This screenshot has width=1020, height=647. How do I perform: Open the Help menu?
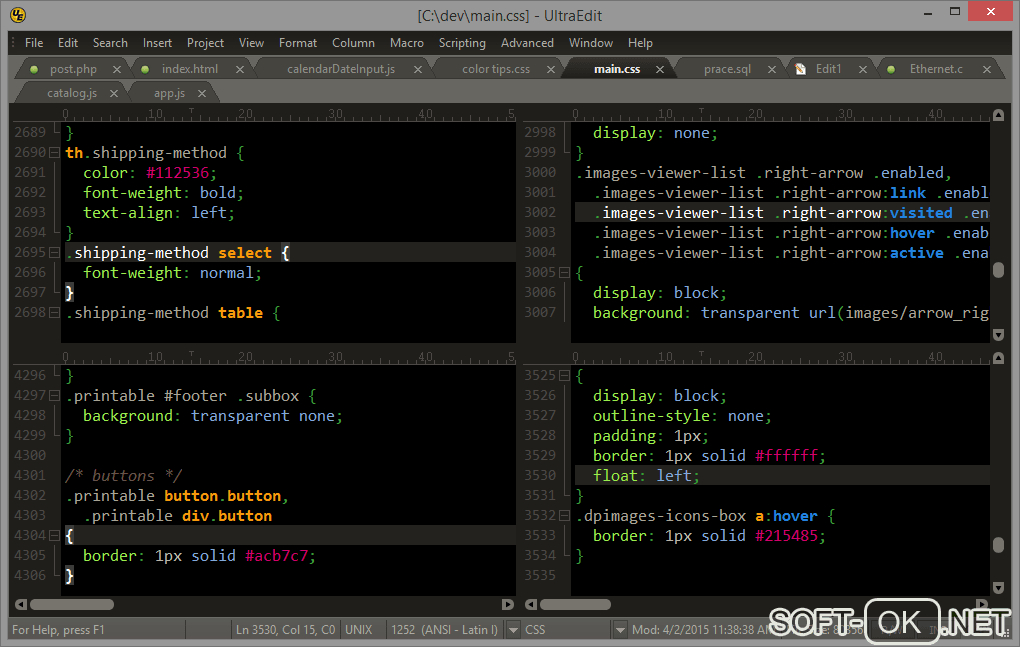pos(640,43)
